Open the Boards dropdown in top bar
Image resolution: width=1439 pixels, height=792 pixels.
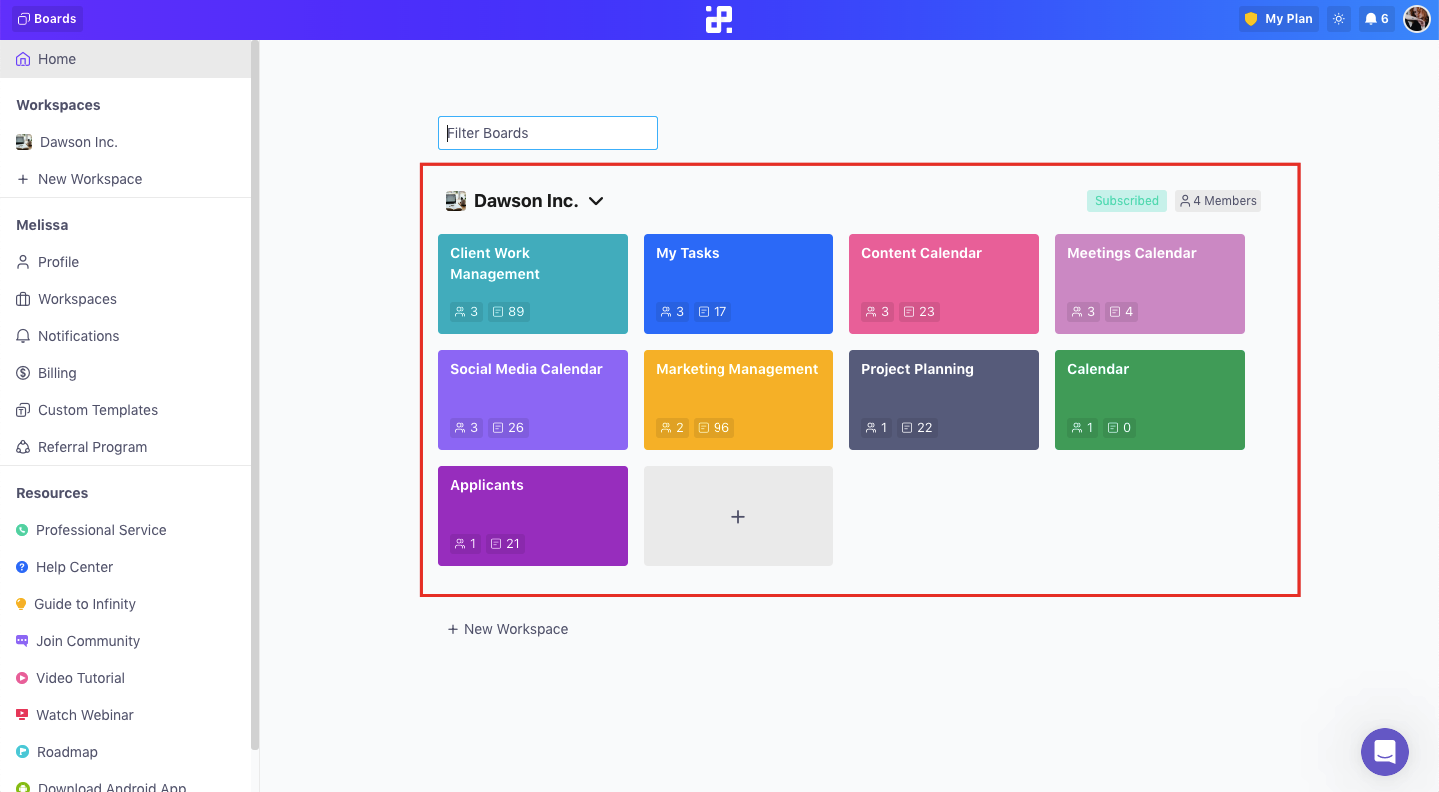pos(47,19)
